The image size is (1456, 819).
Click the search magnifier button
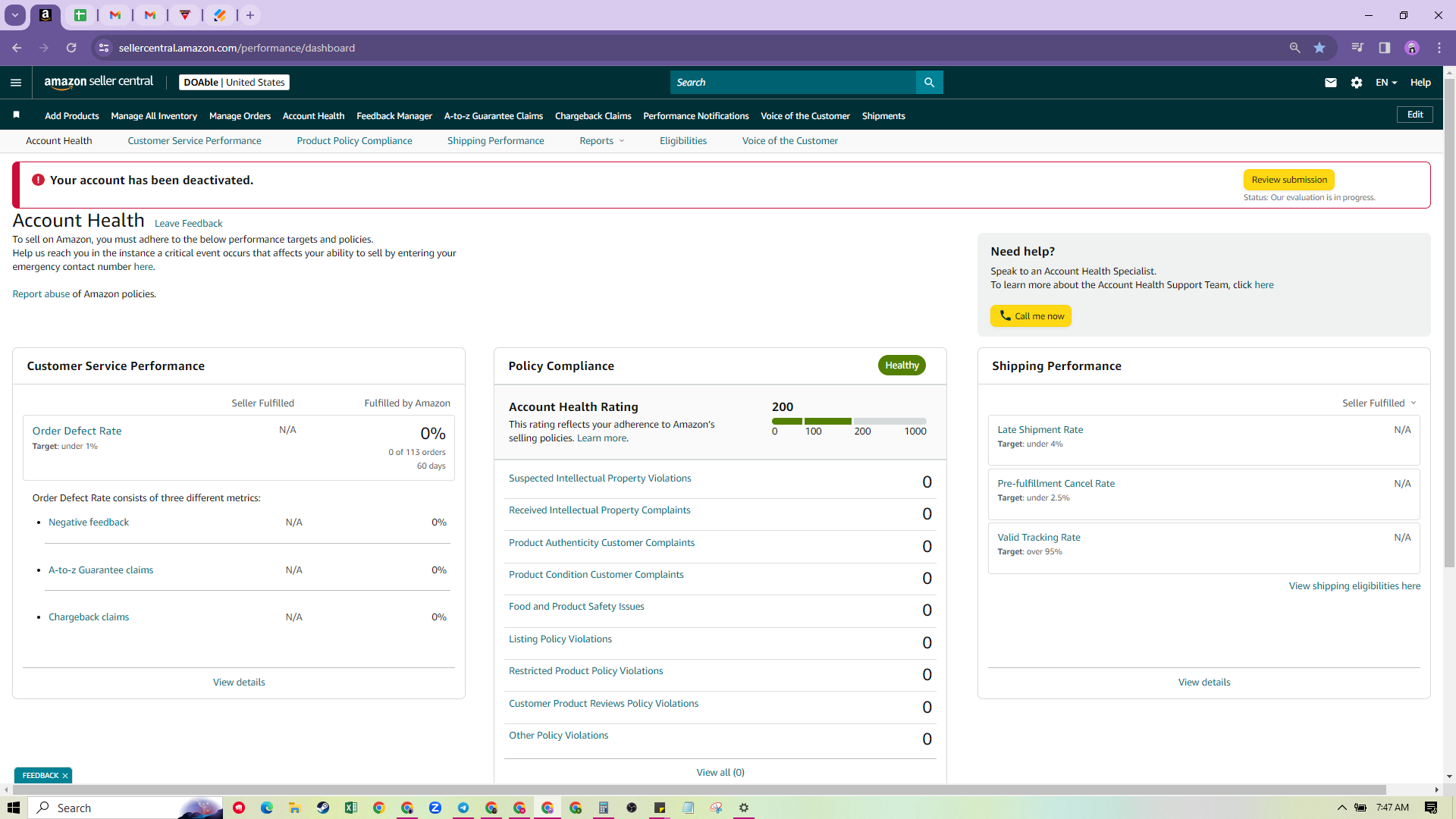929,83
